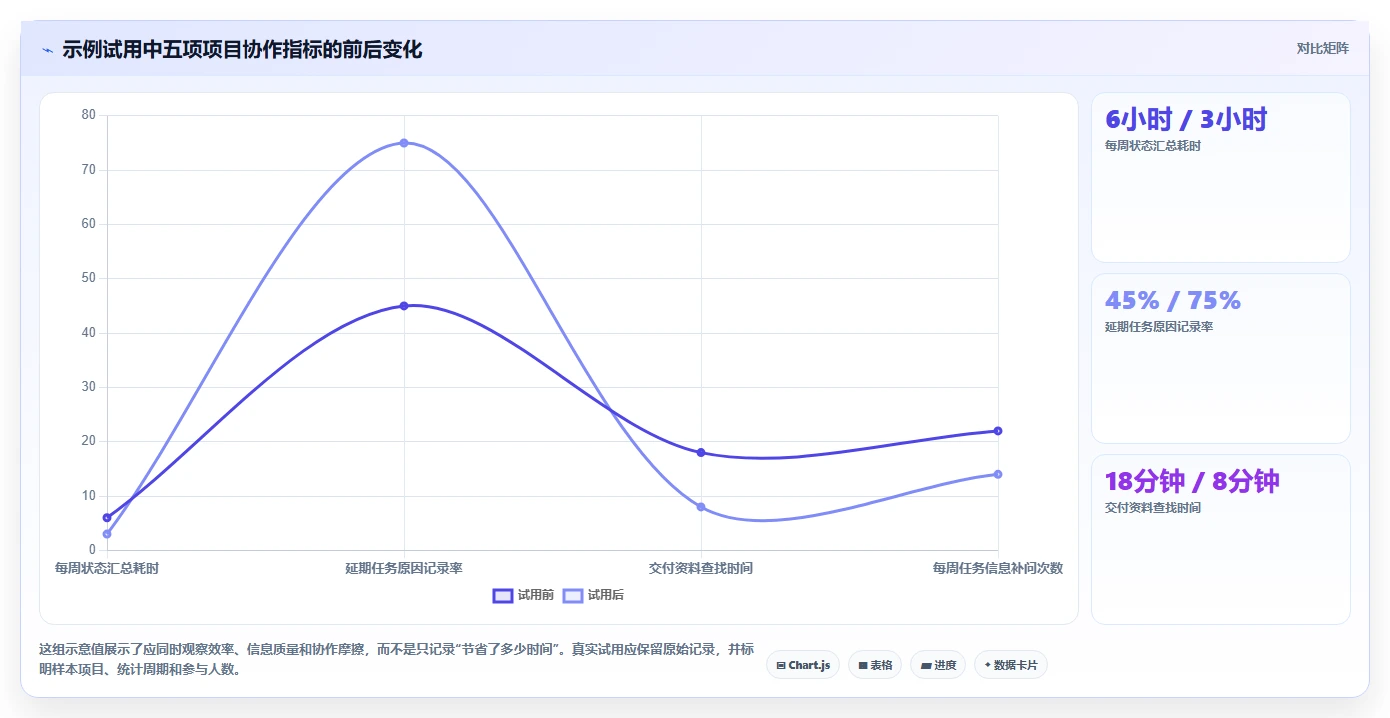Click the 每周任务信息补问次数 axis label
Viewport: 1390px width, 718px height.
[x=998, y=568]
